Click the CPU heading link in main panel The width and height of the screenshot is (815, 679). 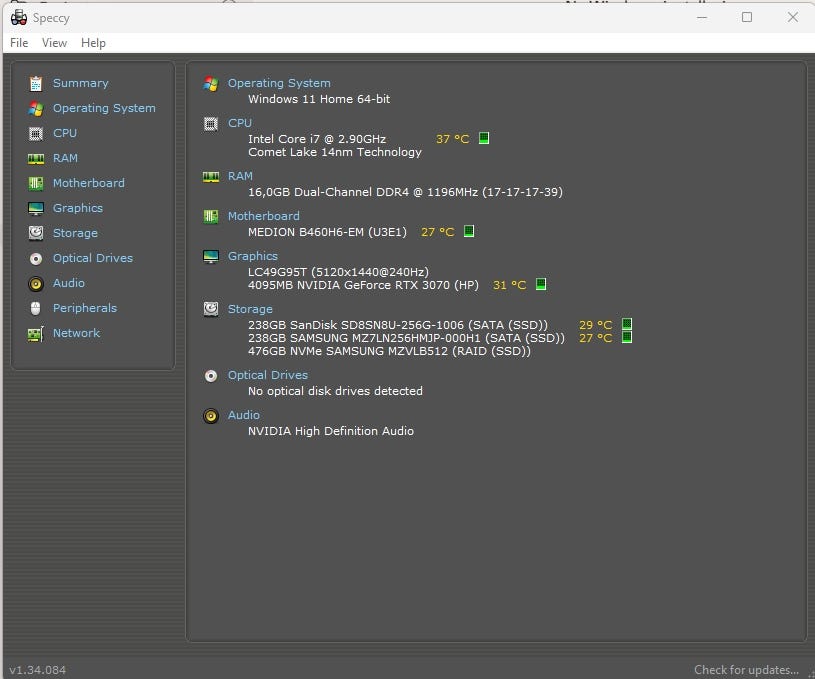240,123
